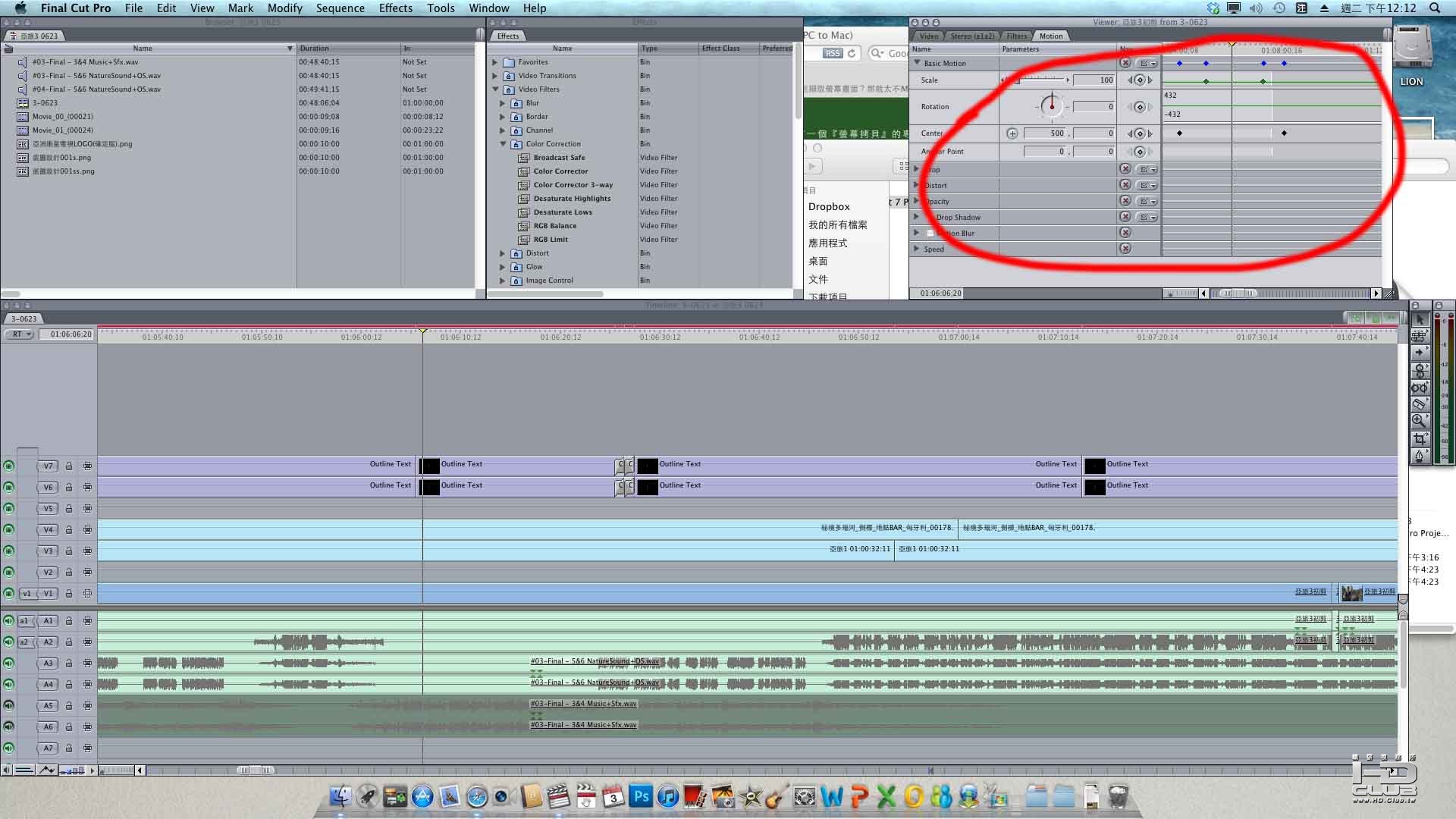This screenshot has width=1456, height=819.
Task: Launch iTunes from the Dock
Action: pyautogui.click(x=668, y=796)
